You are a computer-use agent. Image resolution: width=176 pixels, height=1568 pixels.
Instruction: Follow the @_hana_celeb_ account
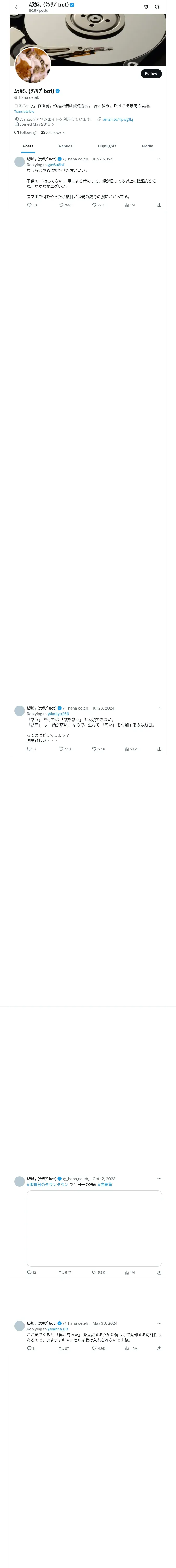[x=151, y=74]
